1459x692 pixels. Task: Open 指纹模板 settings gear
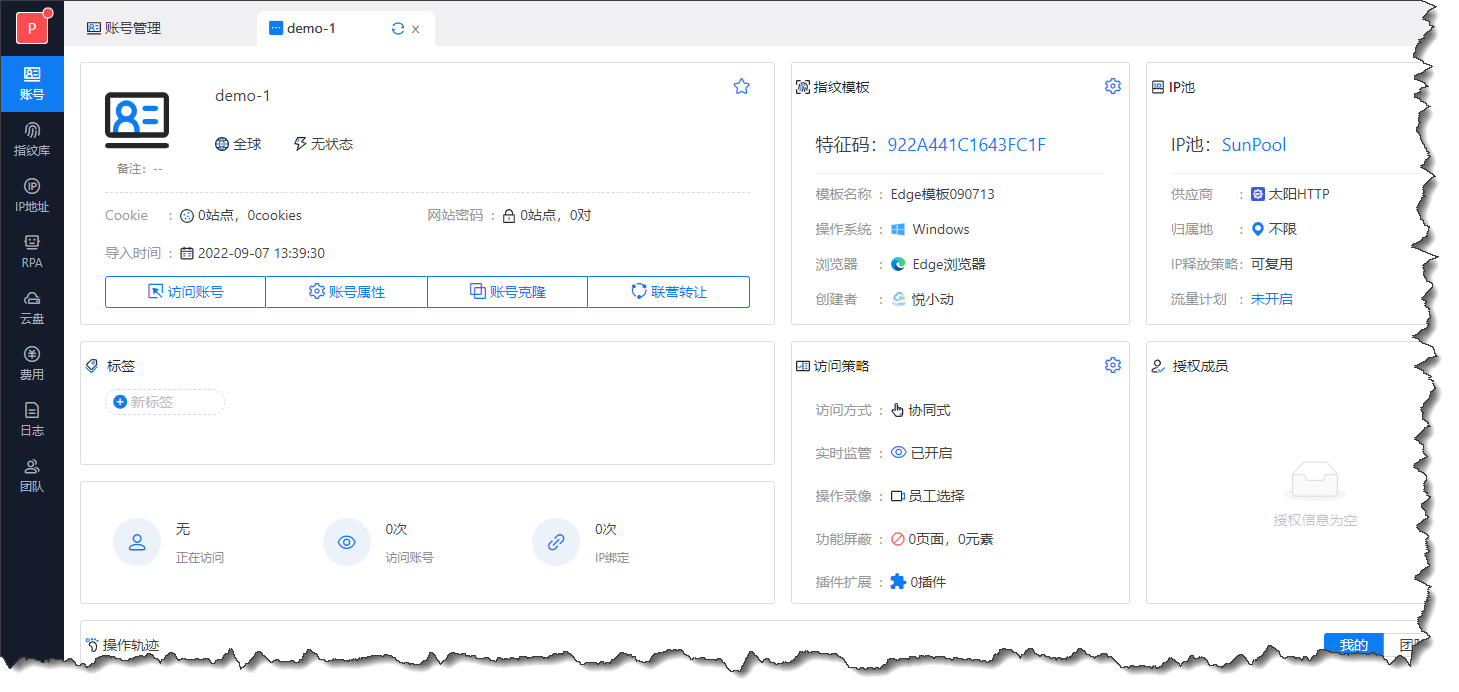click(1113, 86)
